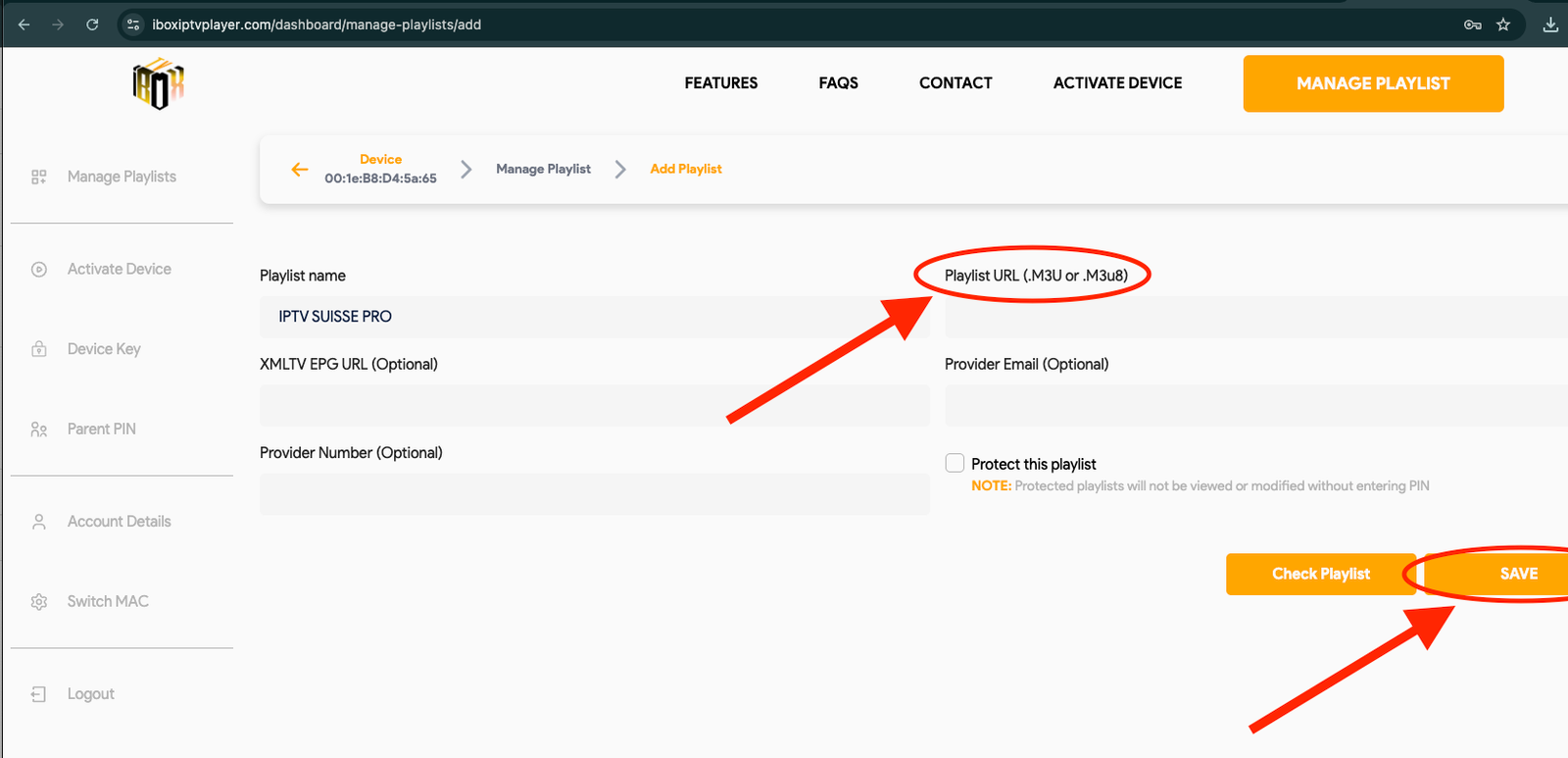Open Account Details in the sidebar

click(x=119, y=522)
